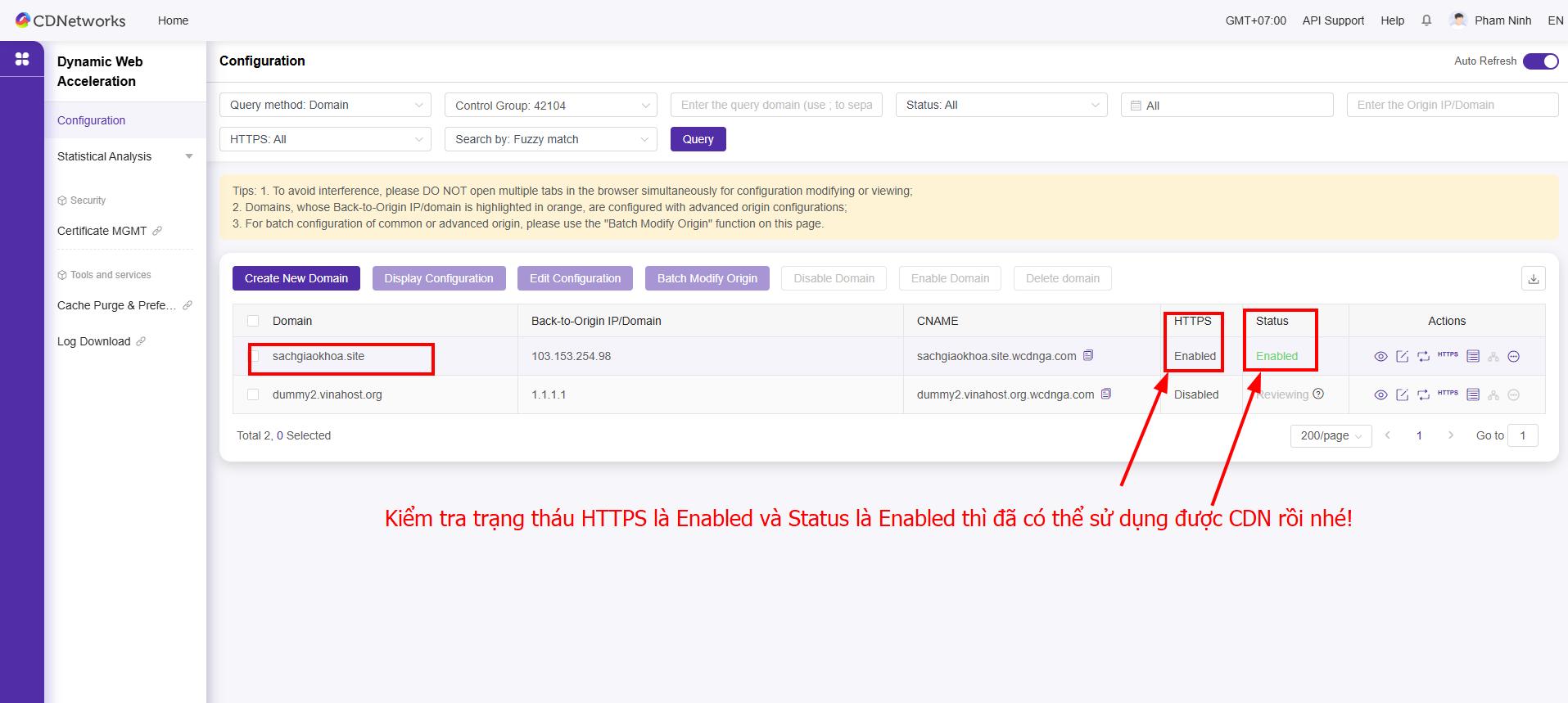Open the 200/page page size dropdown
This screenshot has width=1568, height=703.
click(x=1331, y=435)
